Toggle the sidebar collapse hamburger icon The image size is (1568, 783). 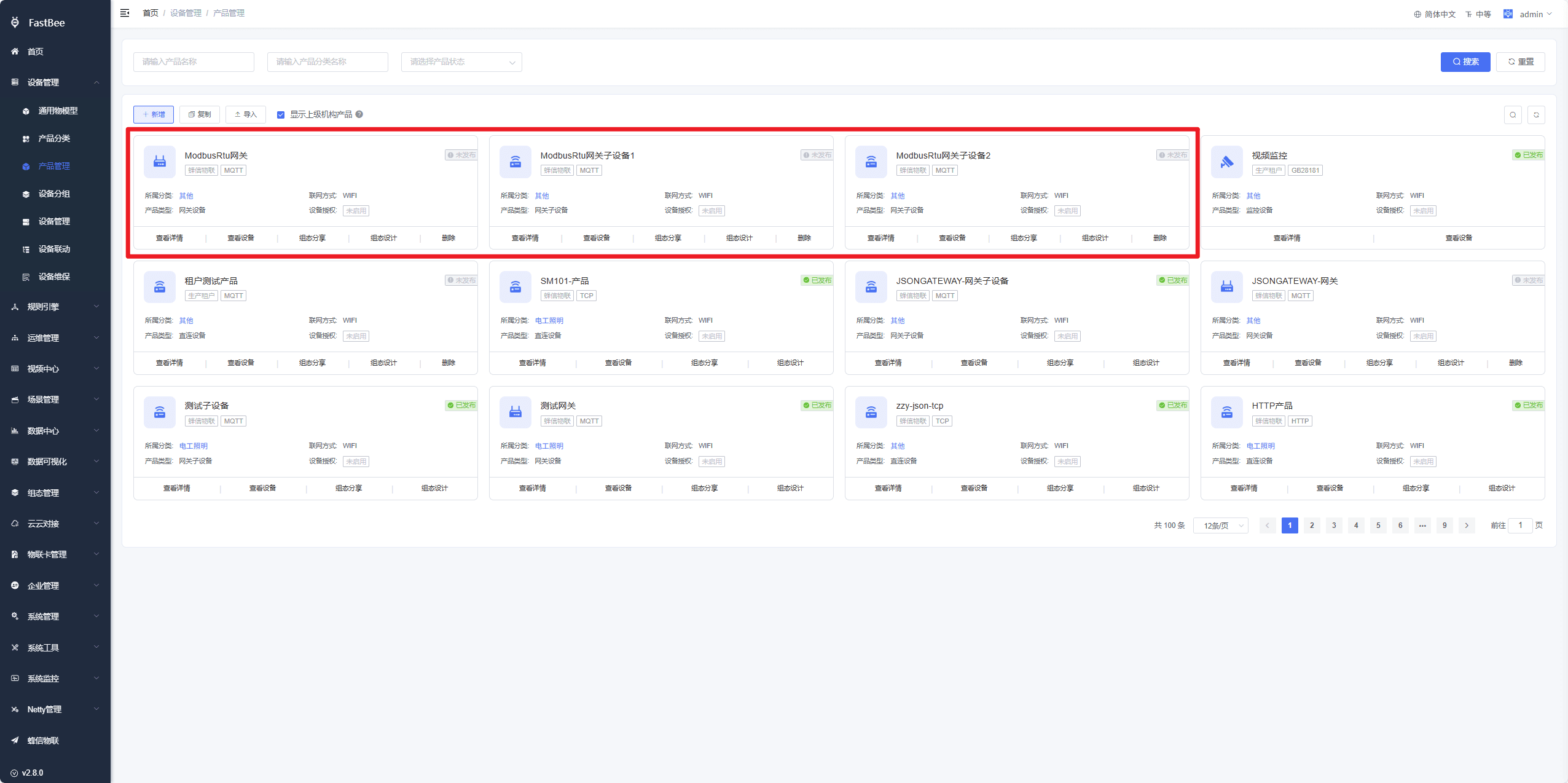click(x=125, y=13)
